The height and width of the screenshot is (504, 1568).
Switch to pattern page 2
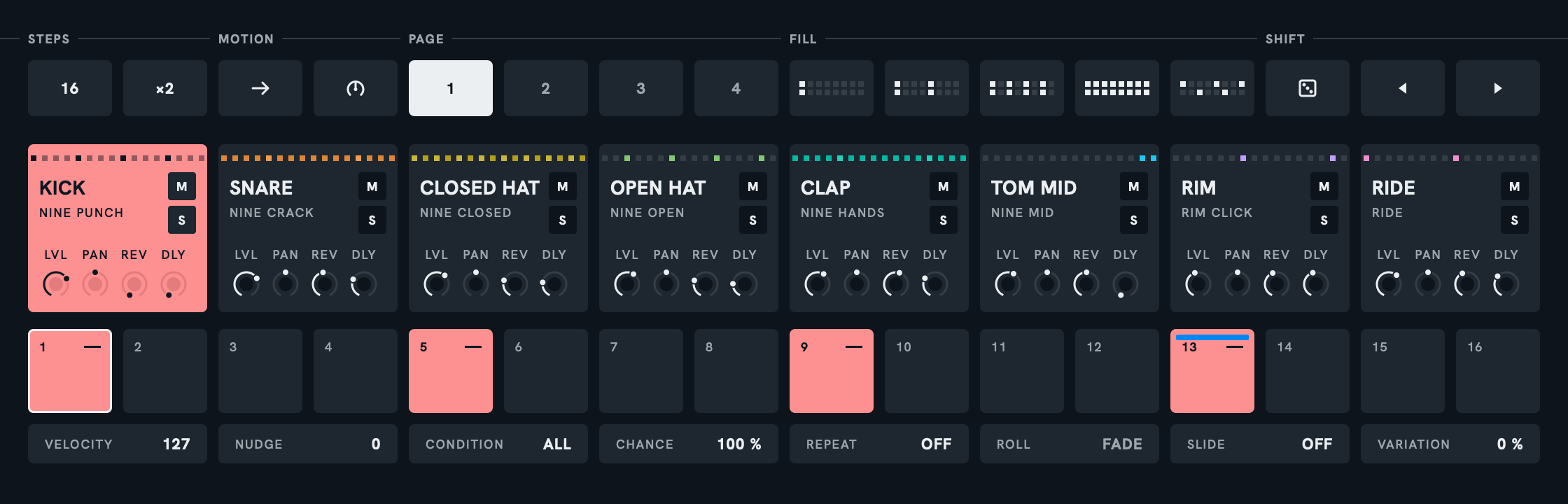[x=546, y=88]
